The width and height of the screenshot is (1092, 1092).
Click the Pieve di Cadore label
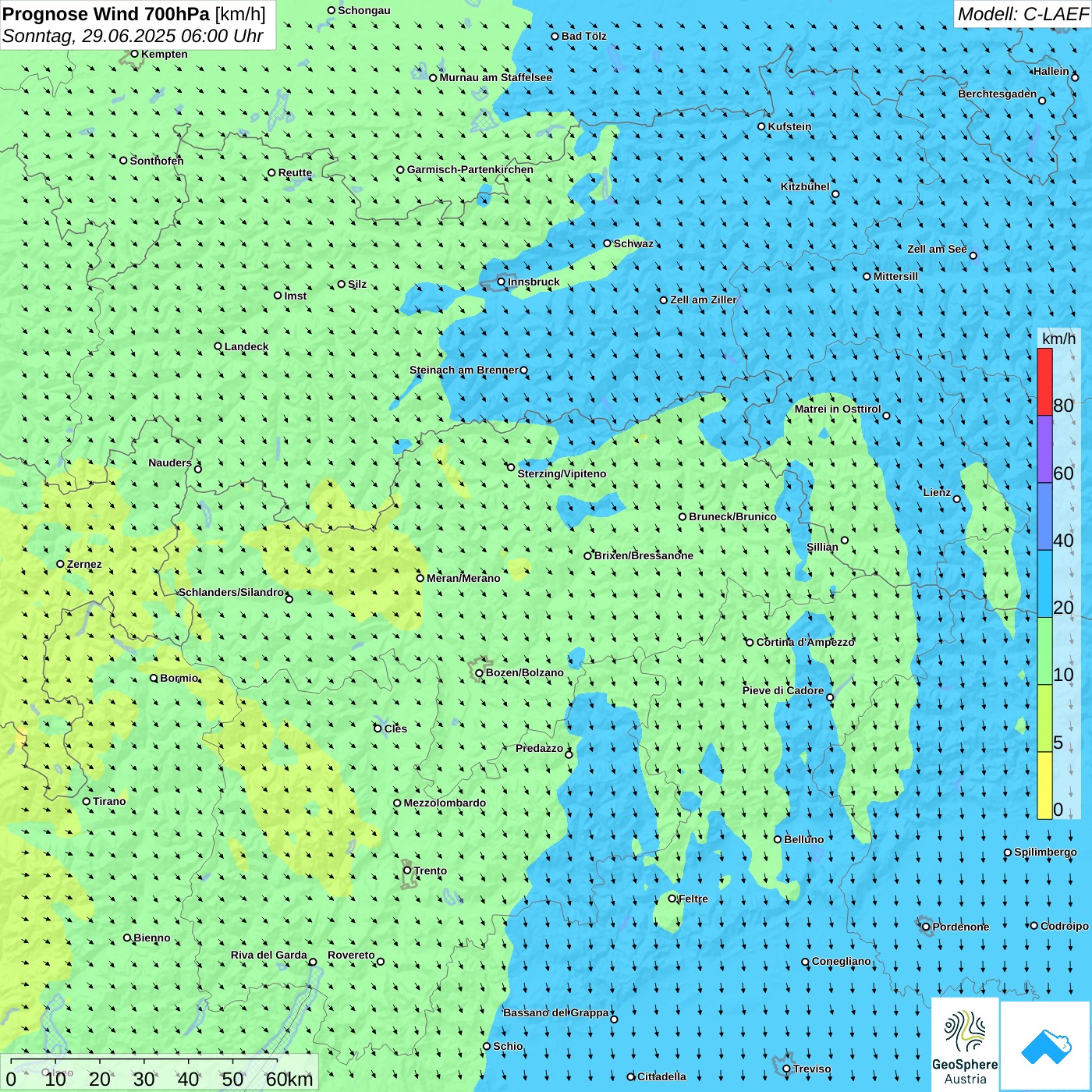783,690
